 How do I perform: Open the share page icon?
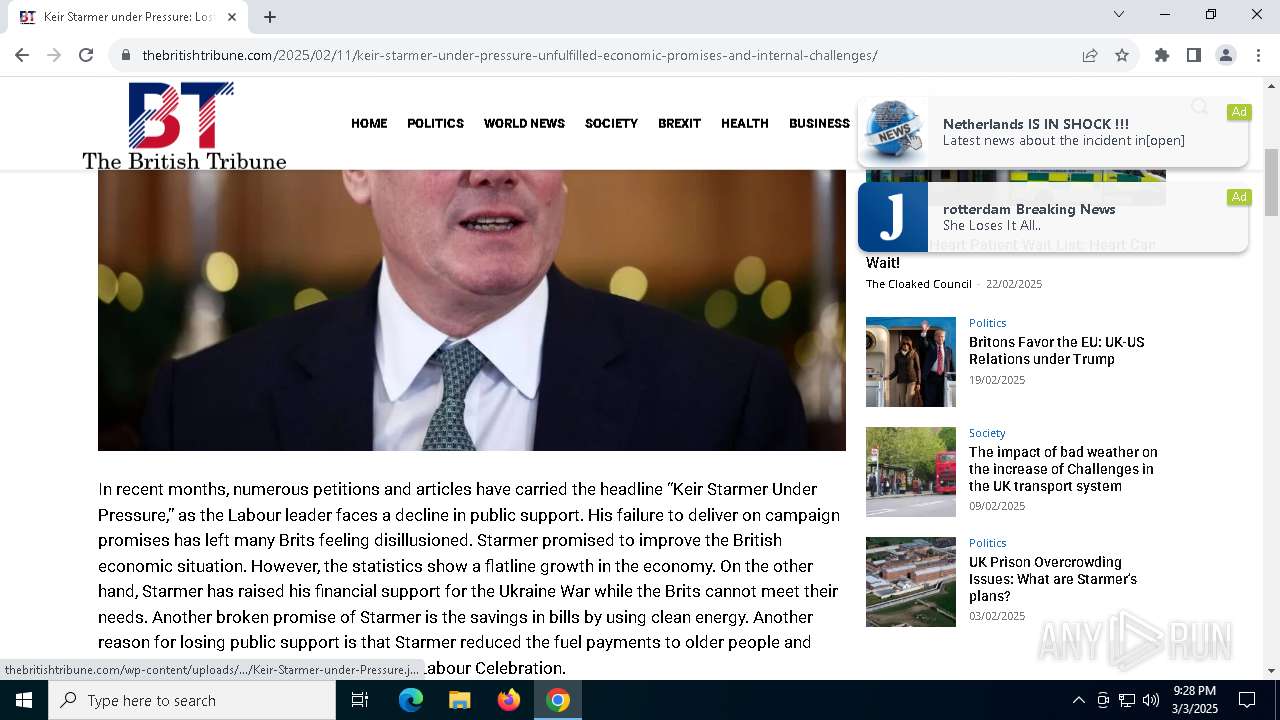pyautogui.click(x=1090, y=55)
